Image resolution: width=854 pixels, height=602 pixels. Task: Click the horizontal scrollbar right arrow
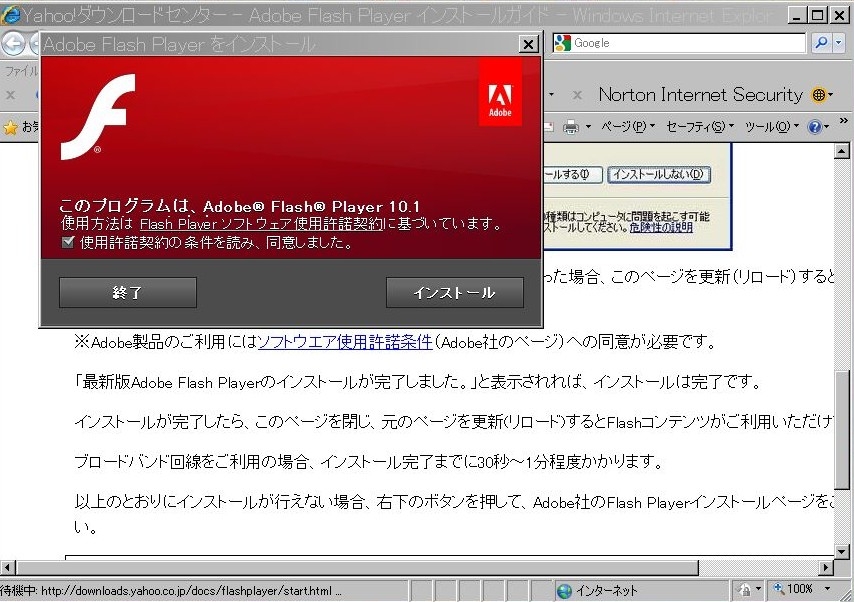pyautogui.click(x=826, y=568)
